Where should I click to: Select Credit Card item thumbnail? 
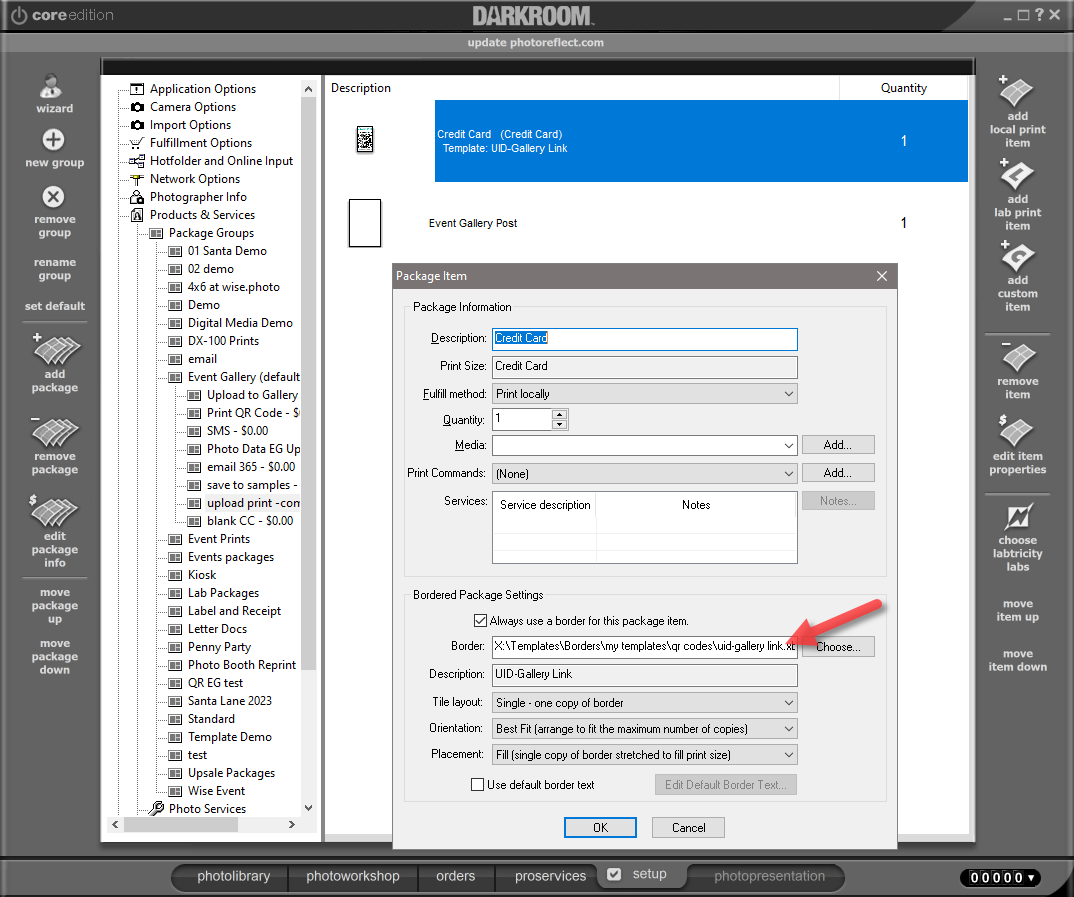coord(365,140)
